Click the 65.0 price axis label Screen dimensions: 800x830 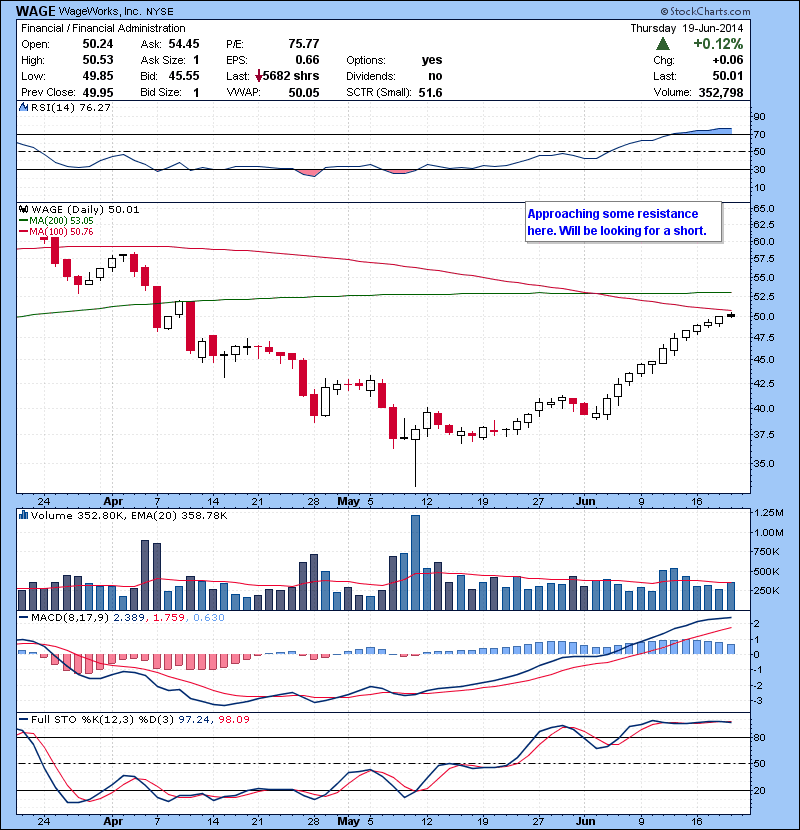764,208
